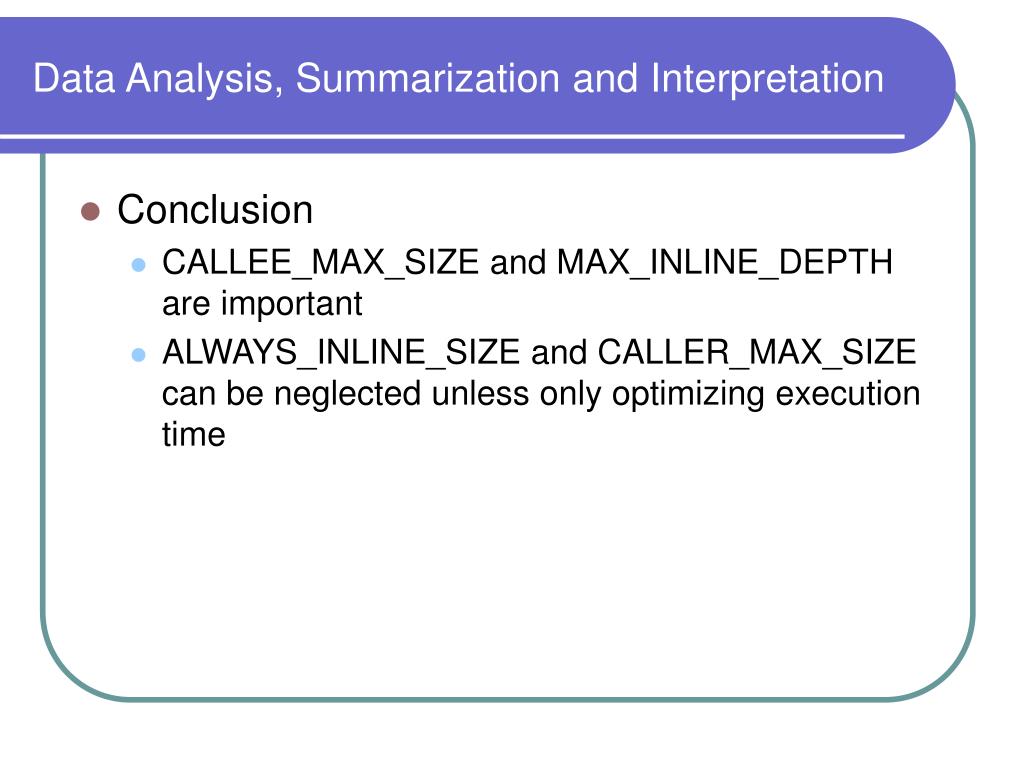Click the word MAX_INLINE_DEPTH

coord(724,263)
